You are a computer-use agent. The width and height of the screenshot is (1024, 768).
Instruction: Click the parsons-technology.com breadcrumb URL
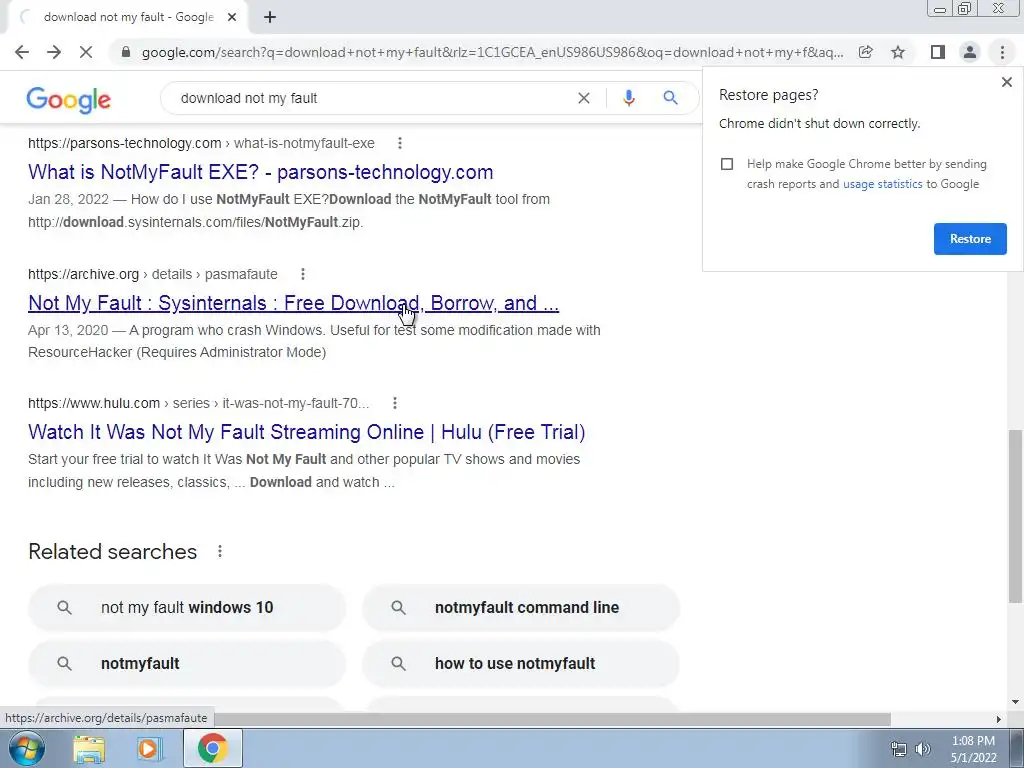point(201,143)
